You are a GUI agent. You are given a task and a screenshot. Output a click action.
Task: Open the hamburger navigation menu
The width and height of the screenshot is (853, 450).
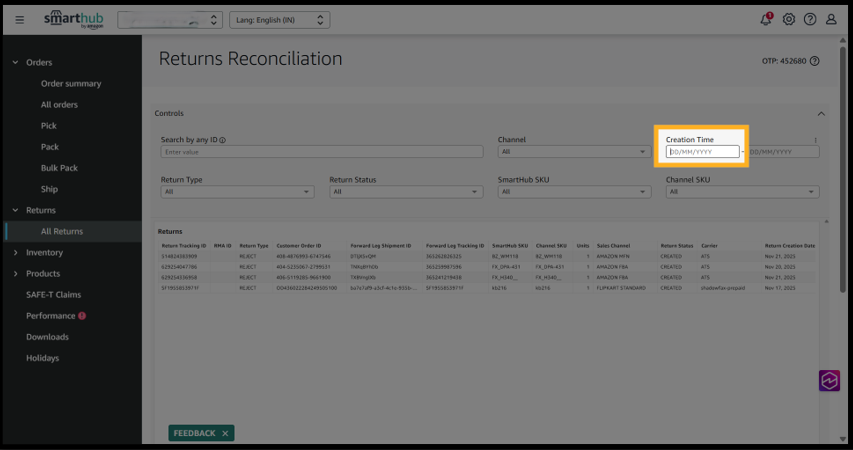click(19, 20)
